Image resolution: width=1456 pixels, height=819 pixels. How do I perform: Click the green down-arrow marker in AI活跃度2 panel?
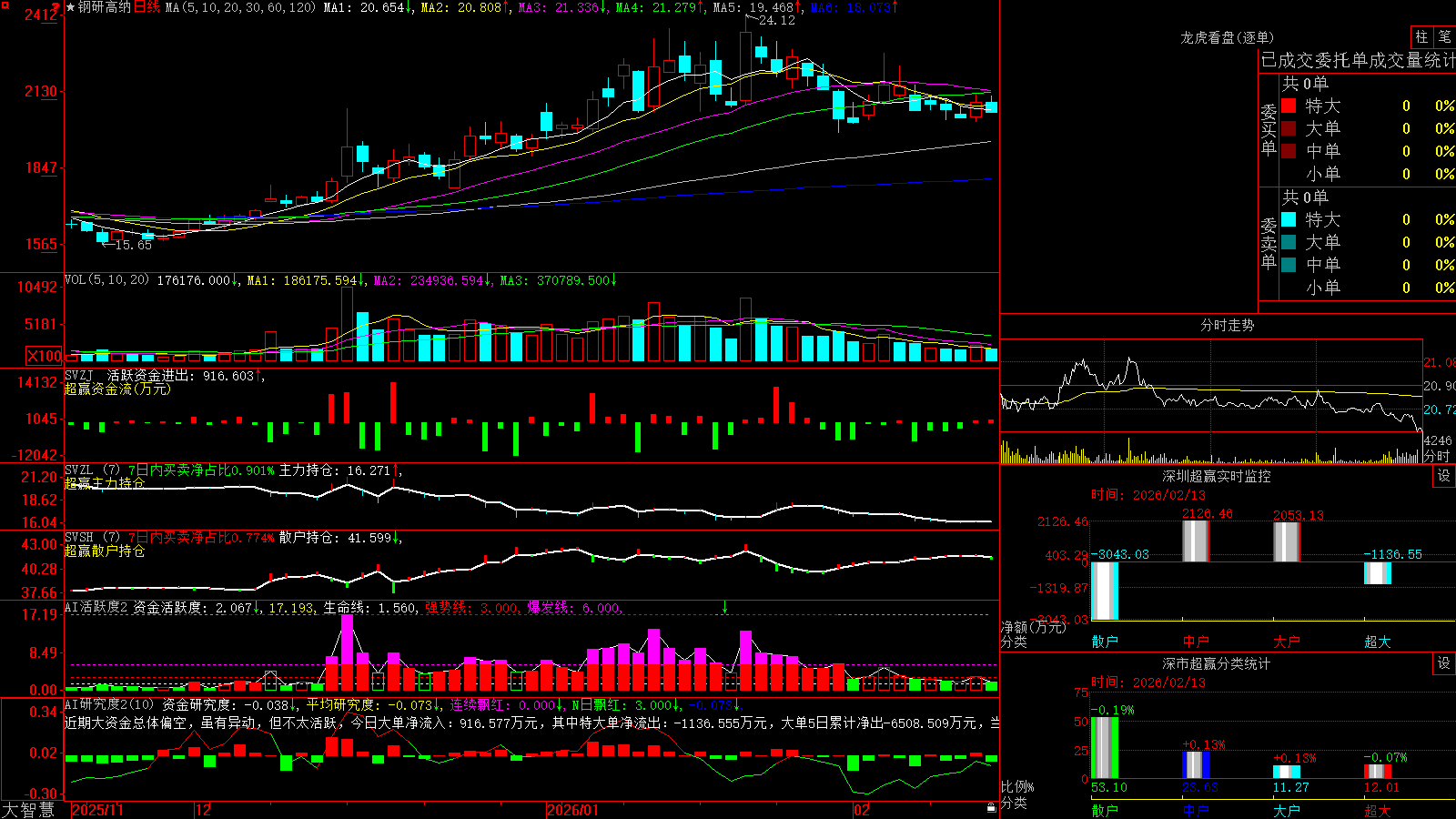point(725,607)
